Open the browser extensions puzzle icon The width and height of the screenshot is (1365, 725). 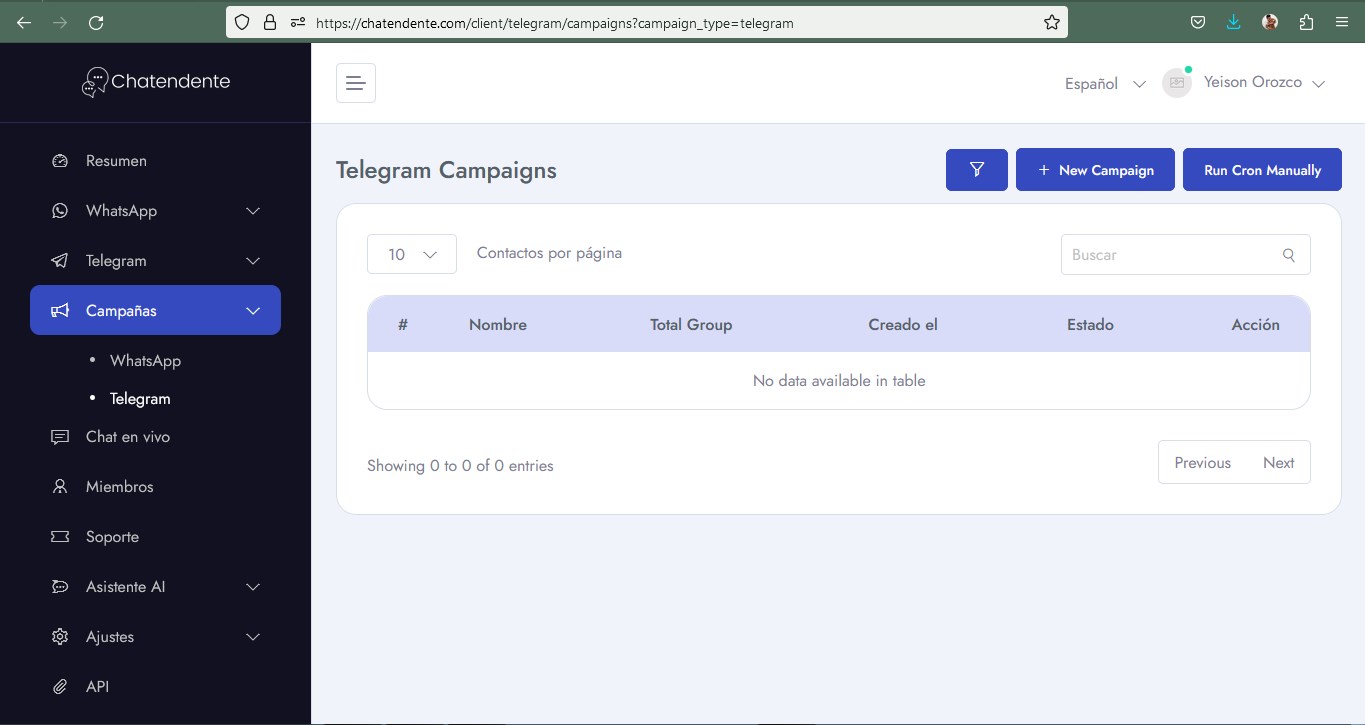pos(1306,22)
